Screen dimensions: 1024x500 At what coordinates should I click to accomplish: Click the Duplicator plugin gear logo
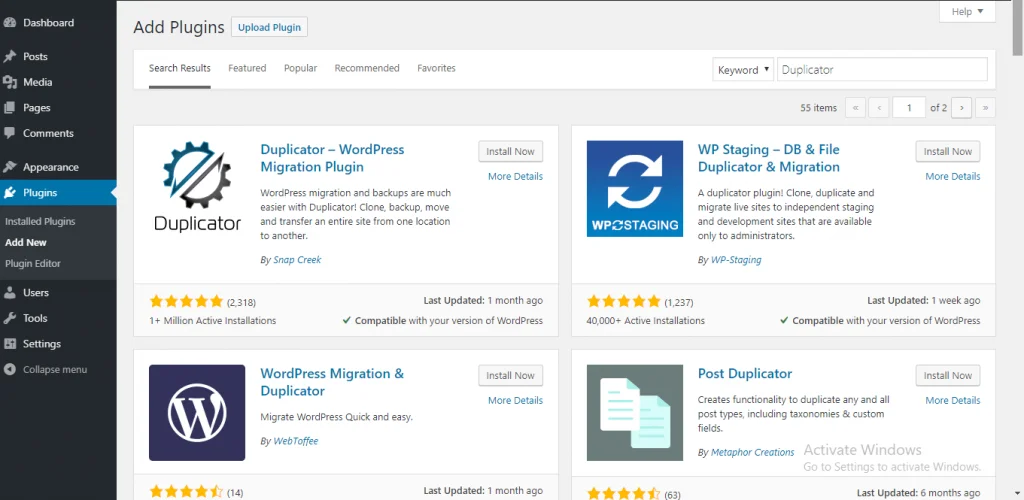197,188
